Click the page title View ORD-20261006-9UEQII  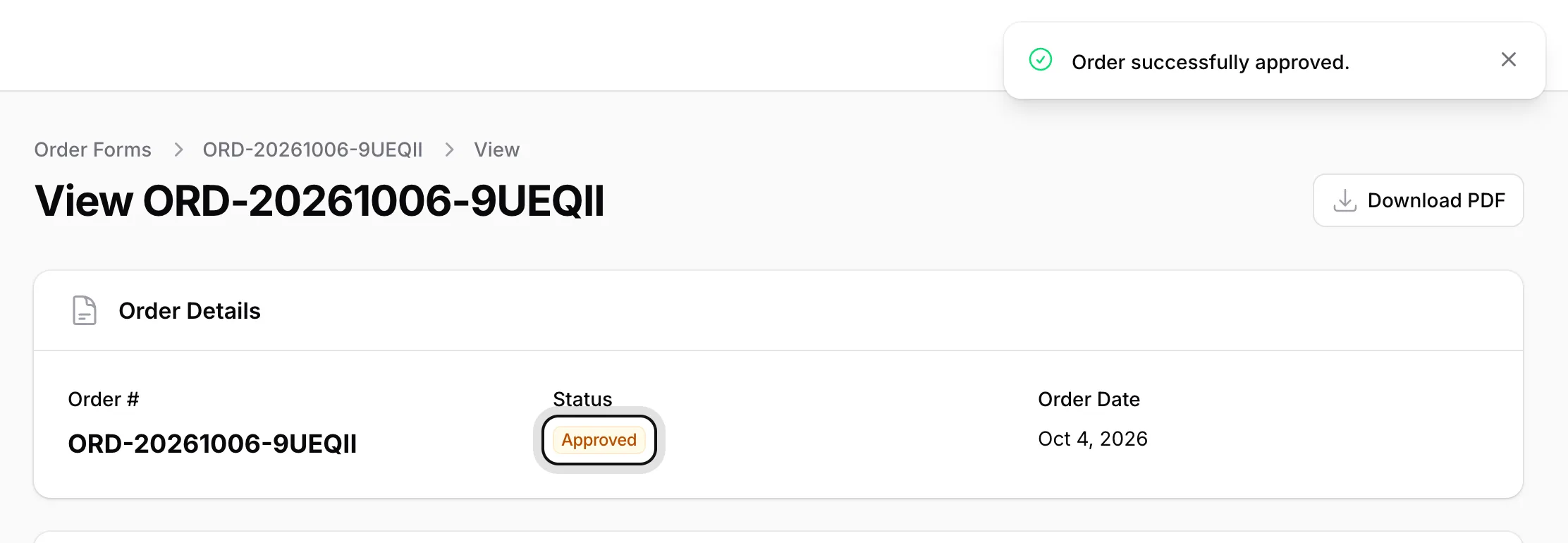(319, 201)
